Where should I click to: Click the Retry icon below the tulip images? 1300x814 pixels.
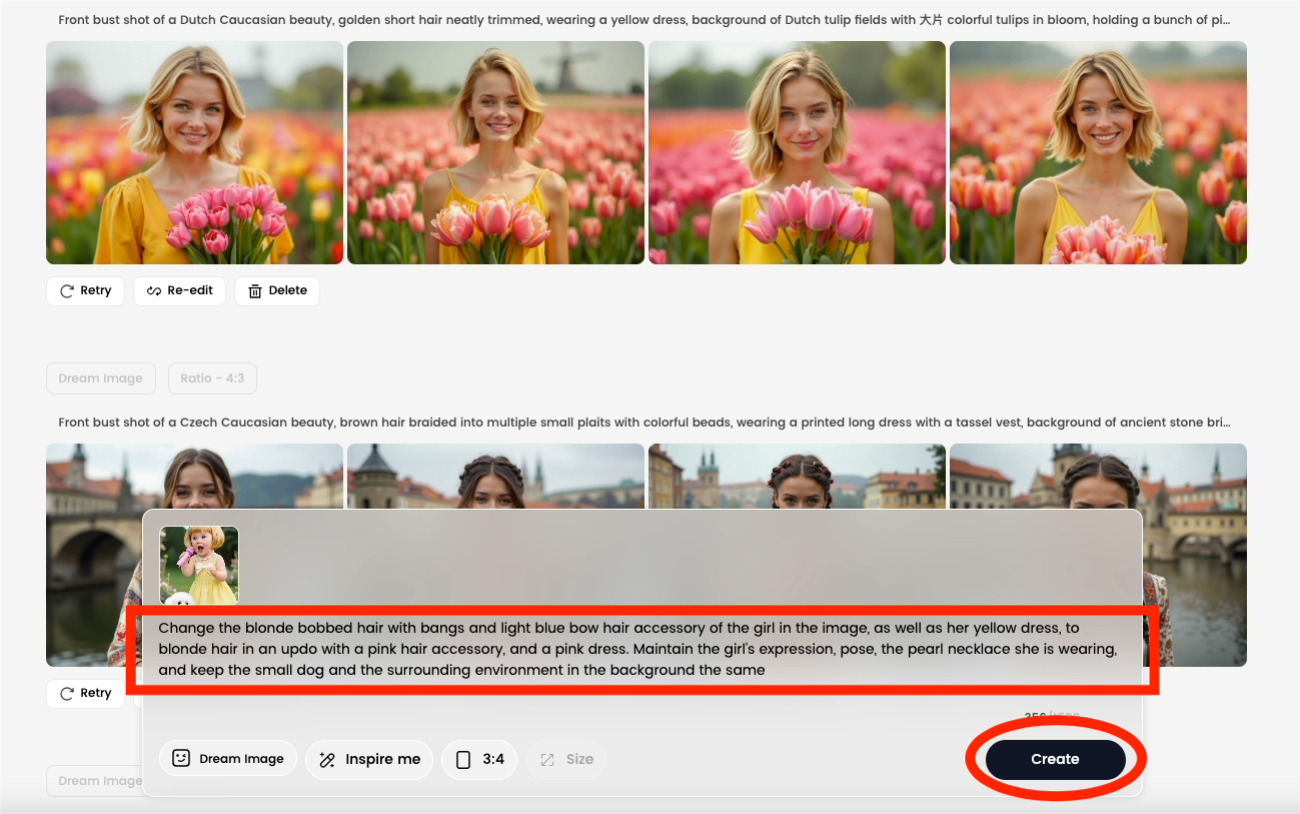tap(67, 291)
